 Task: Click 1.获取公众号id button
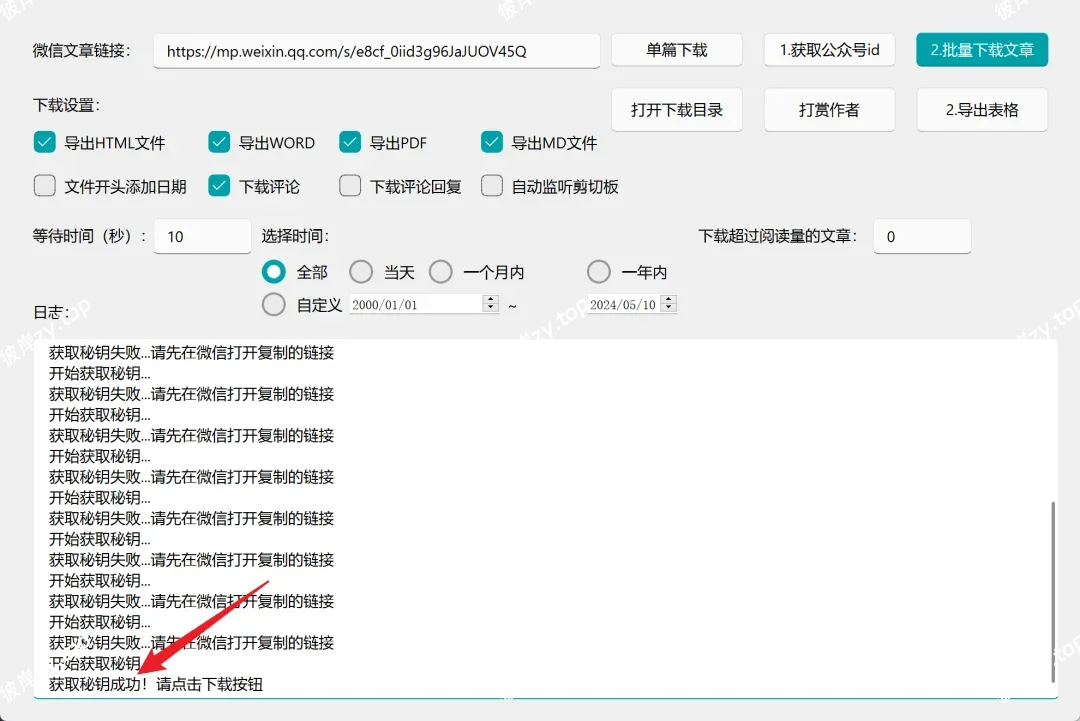point(830,50)
